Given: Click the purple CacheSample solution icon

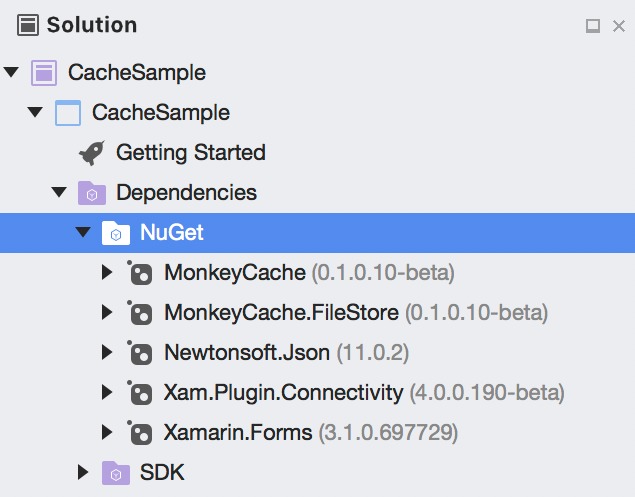Looking at the screenshot, I should (44, 73).
